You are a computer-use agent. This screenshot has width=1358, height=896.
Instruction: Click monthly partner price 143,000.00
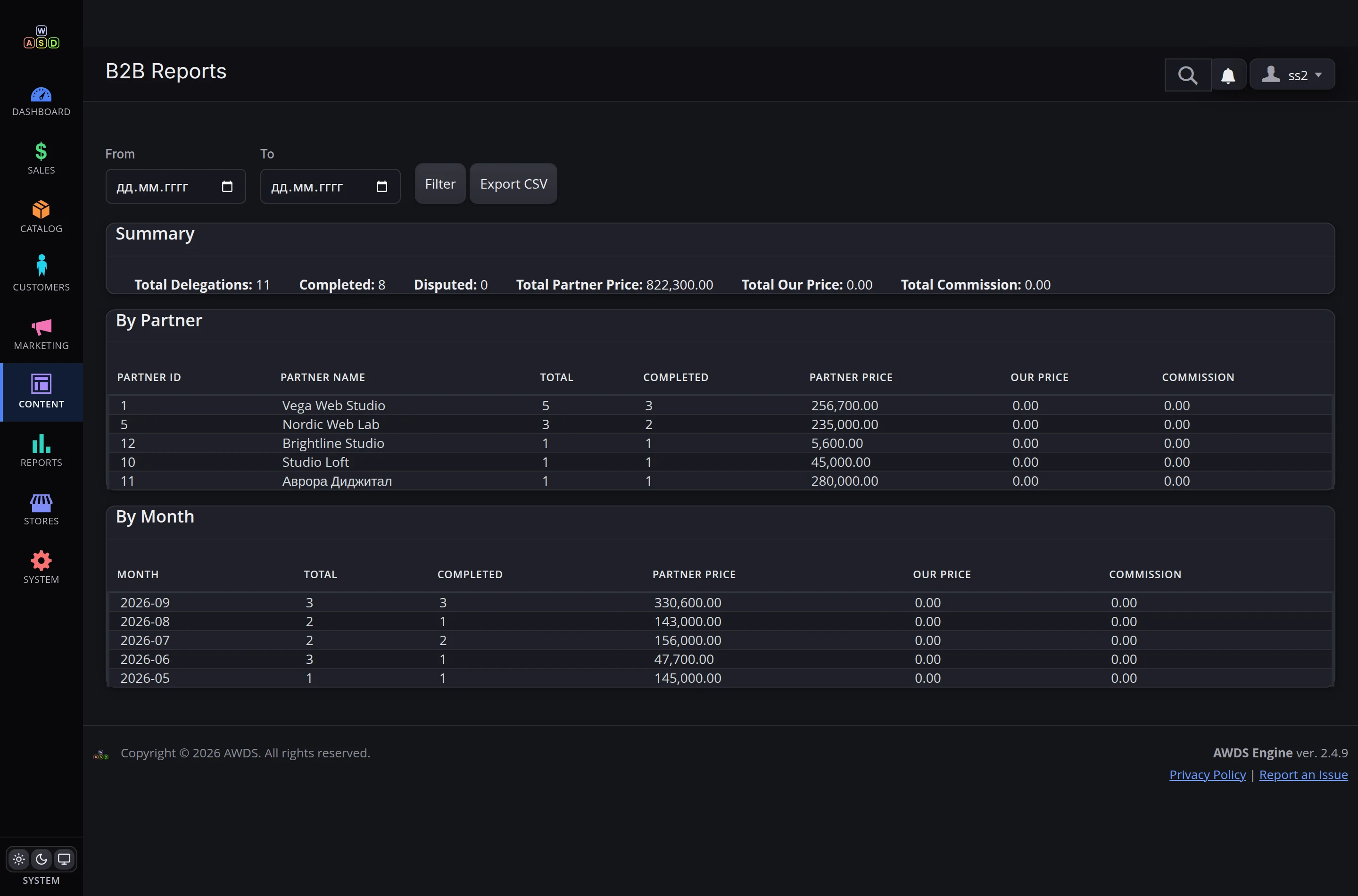point(688,621)
